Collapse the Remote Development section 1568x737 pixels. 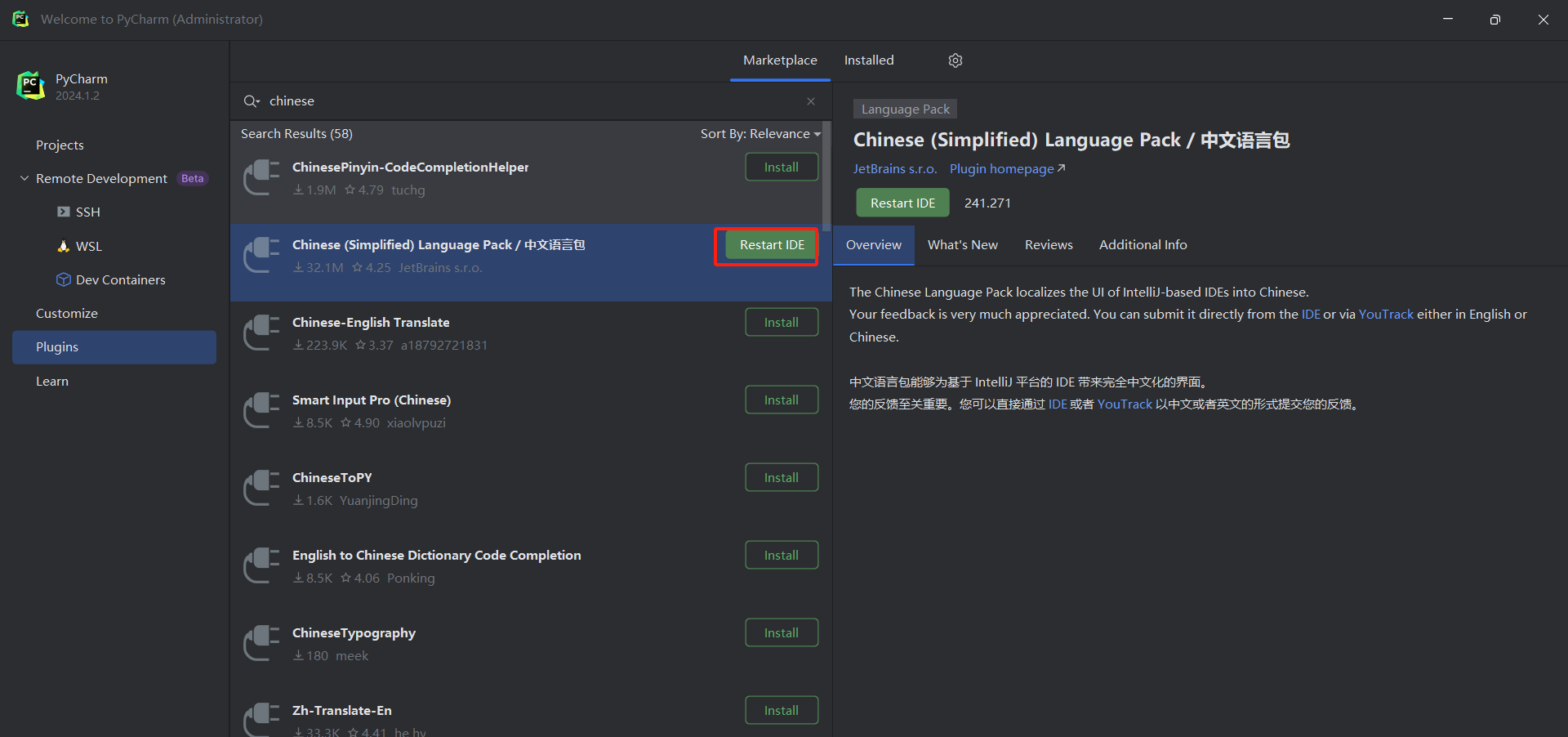click(24, 178)
